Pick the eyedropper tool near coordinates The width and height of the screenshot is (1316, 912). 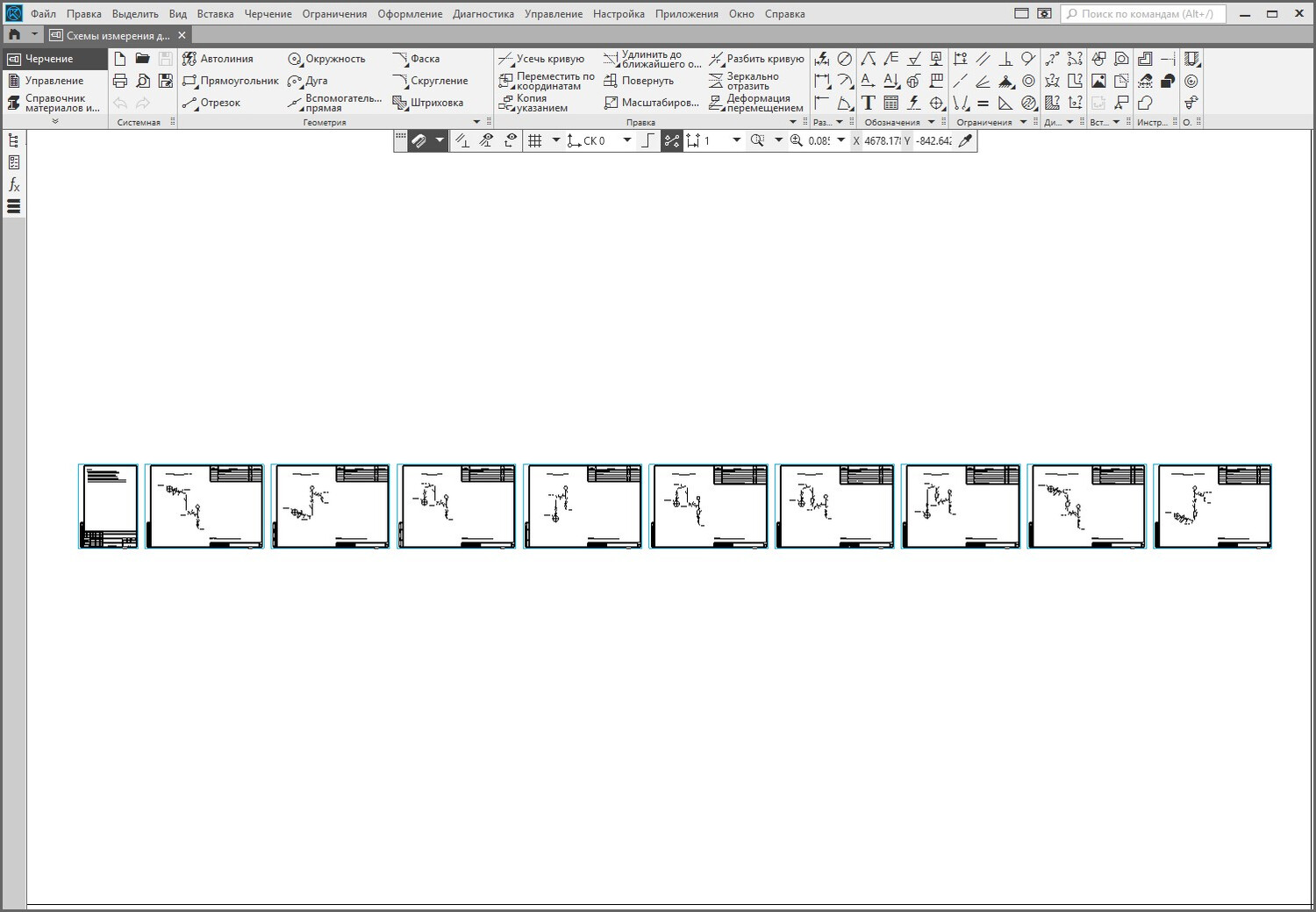(x=965, y=140)
